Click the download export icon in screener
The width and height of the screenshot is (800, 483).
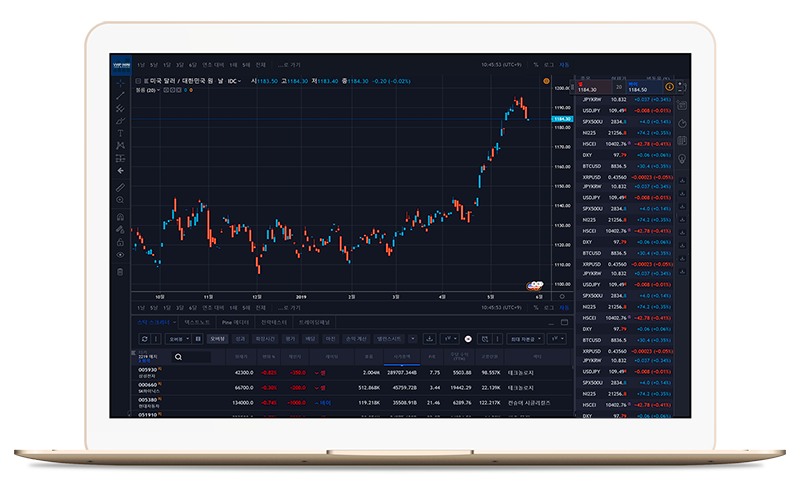tap(430, 339)
